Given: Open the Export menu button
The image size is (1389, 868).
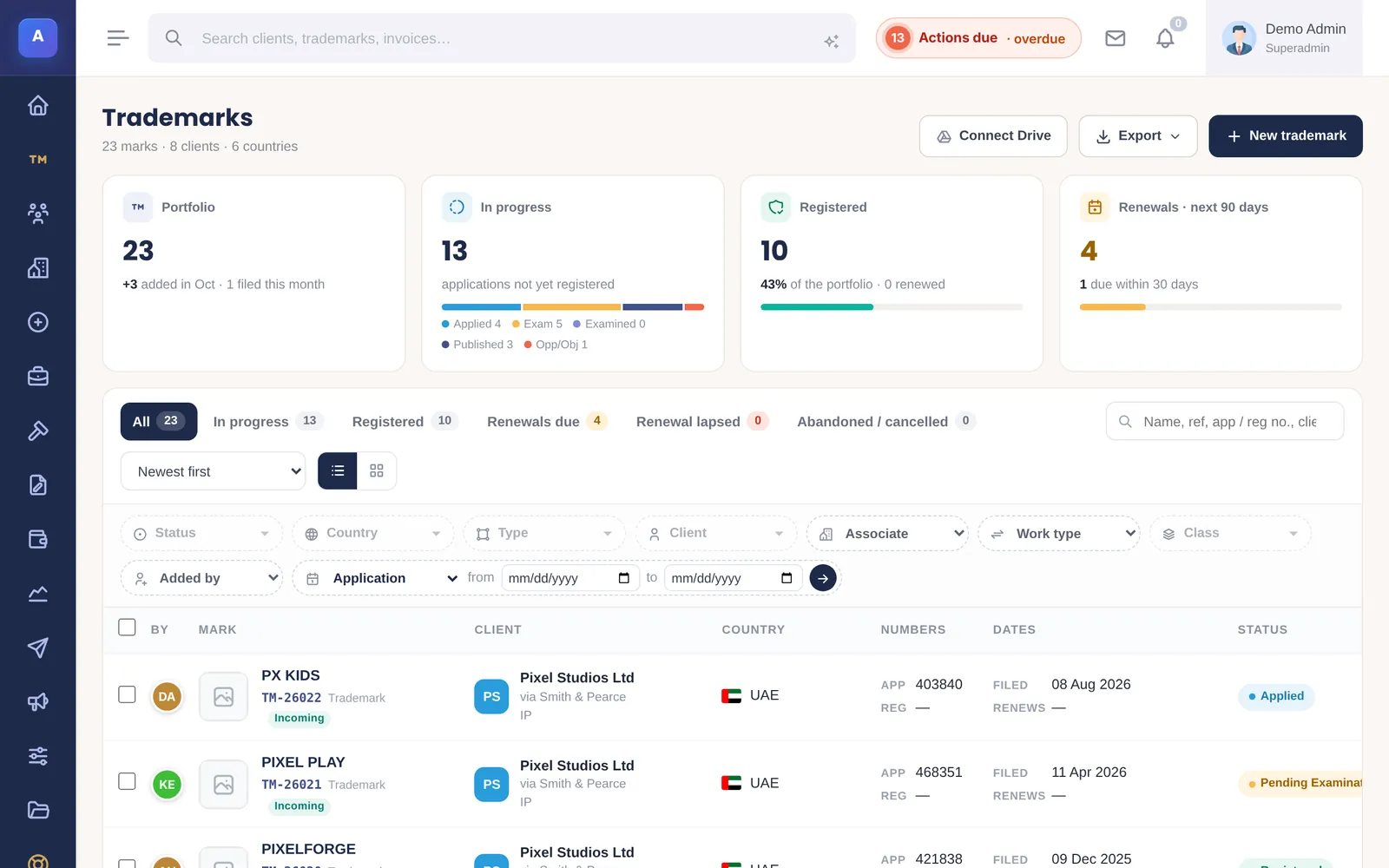Looking at the screenshot, I should click(x=1138, y=136).
